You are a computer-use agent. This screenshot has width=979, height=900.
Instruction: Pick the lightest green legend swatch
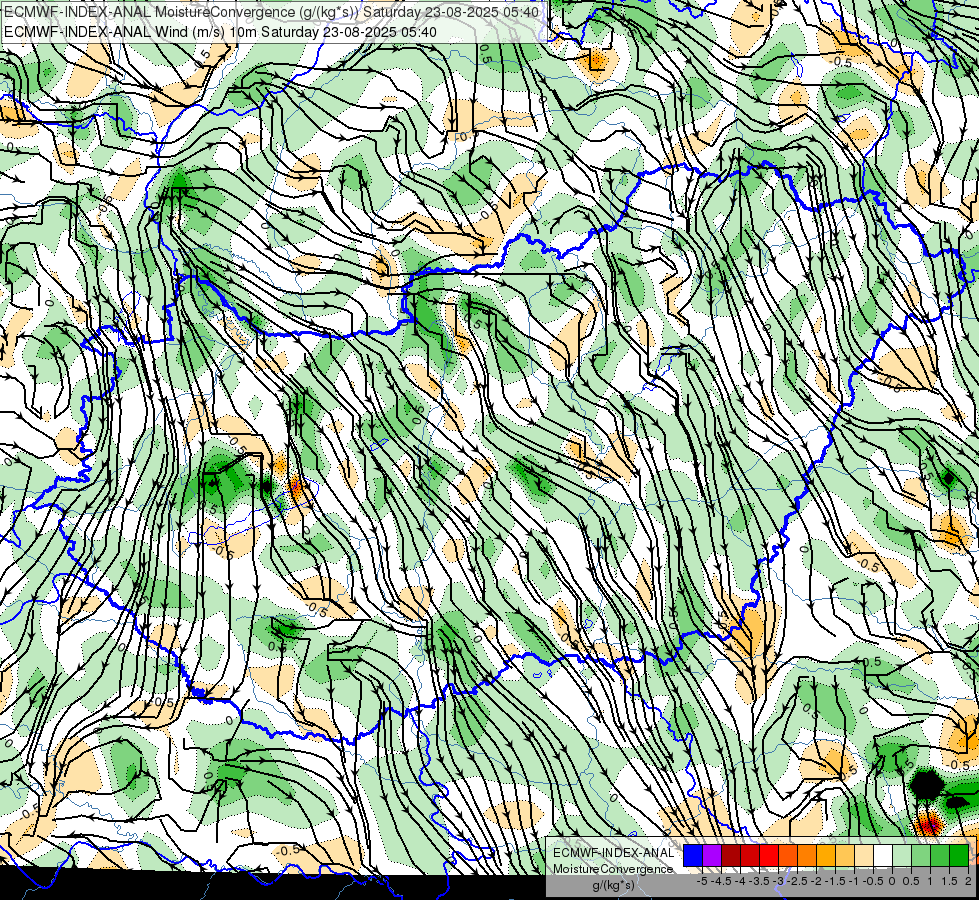pyautogui.click(x=902, y=855)
